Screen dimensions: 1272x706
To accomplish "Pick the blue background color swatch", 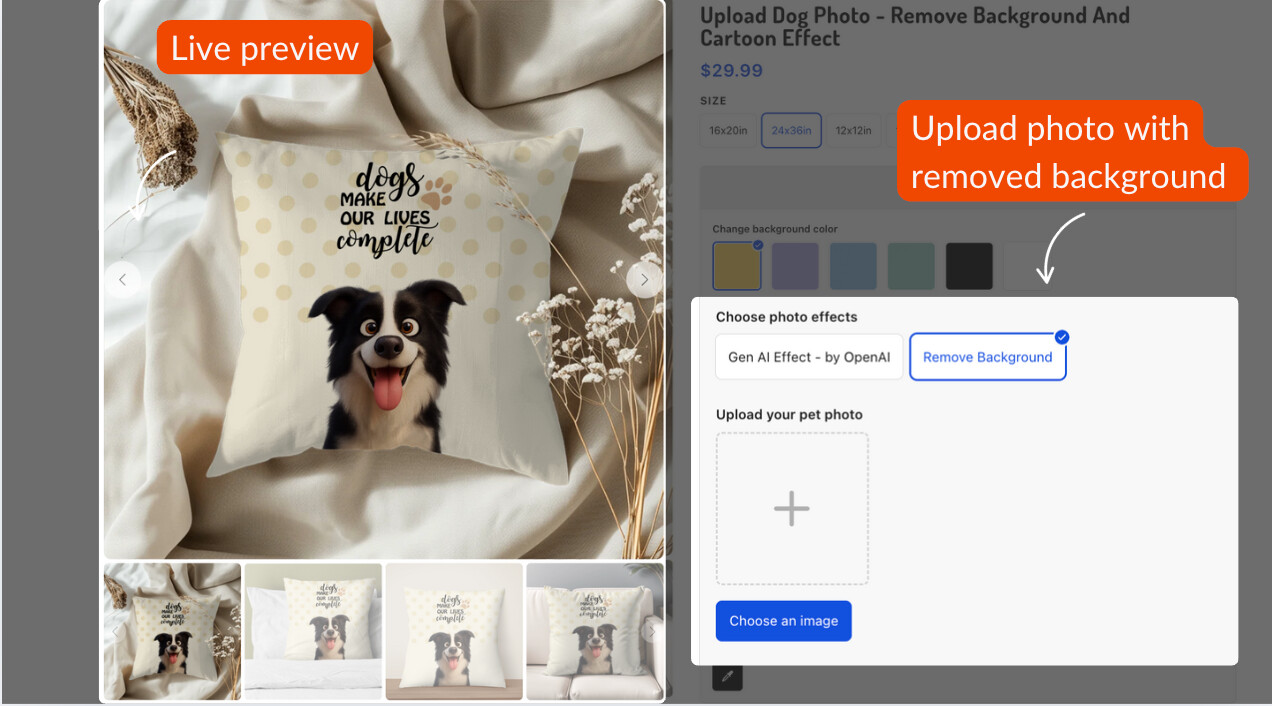I will coord(853,266).
